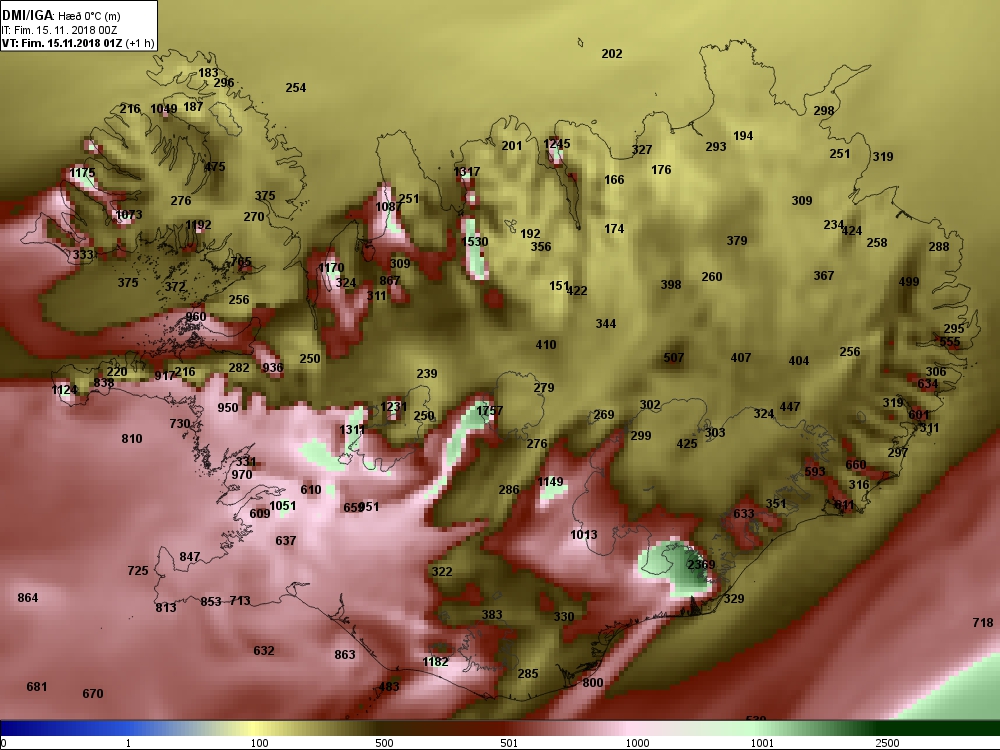1000x750 pixels.
Task: Click the map value 1311
Action: (351, 430)
